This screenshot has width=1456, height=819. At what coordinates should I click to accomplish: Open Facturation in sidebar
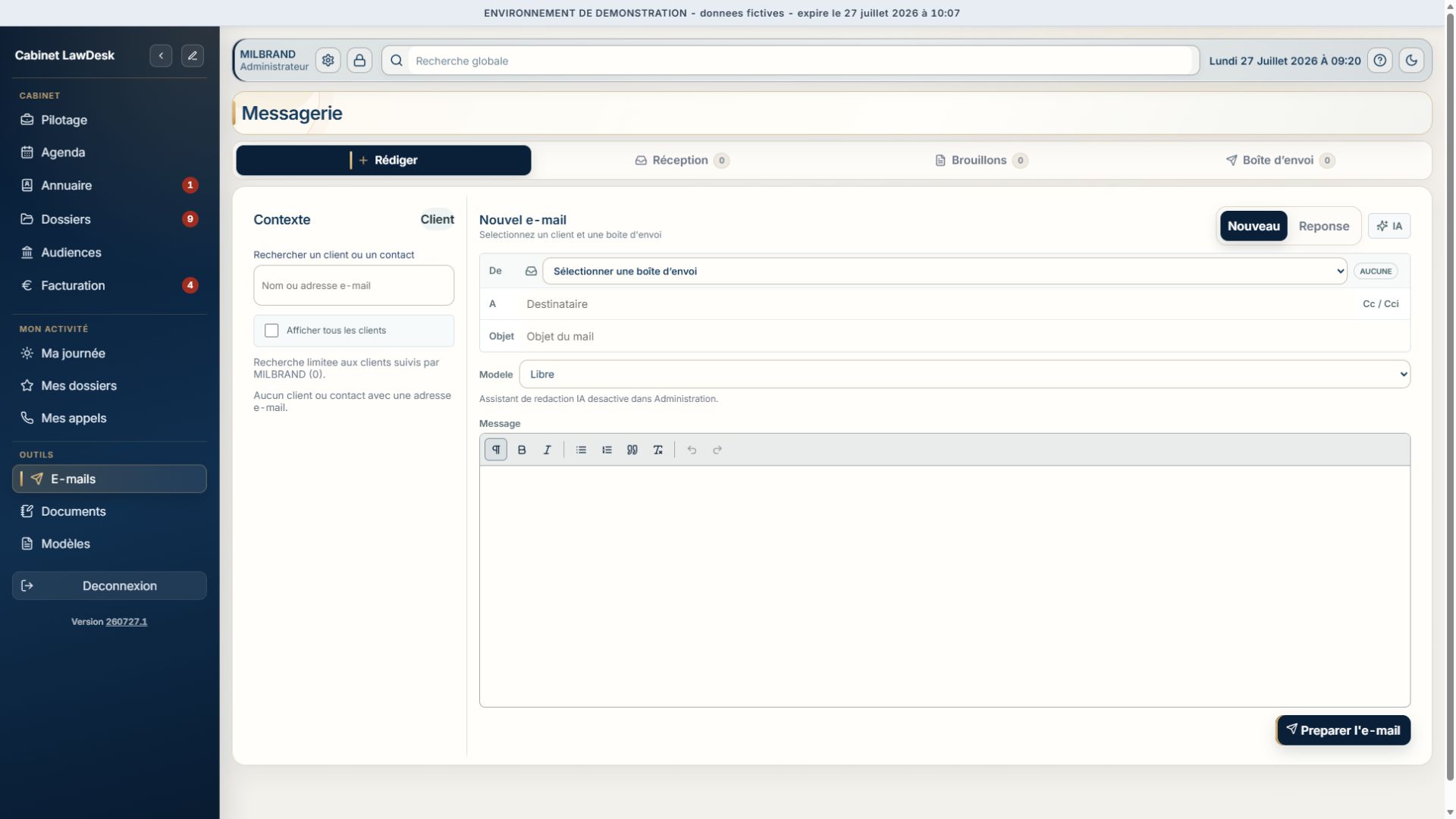coord(109,285)
